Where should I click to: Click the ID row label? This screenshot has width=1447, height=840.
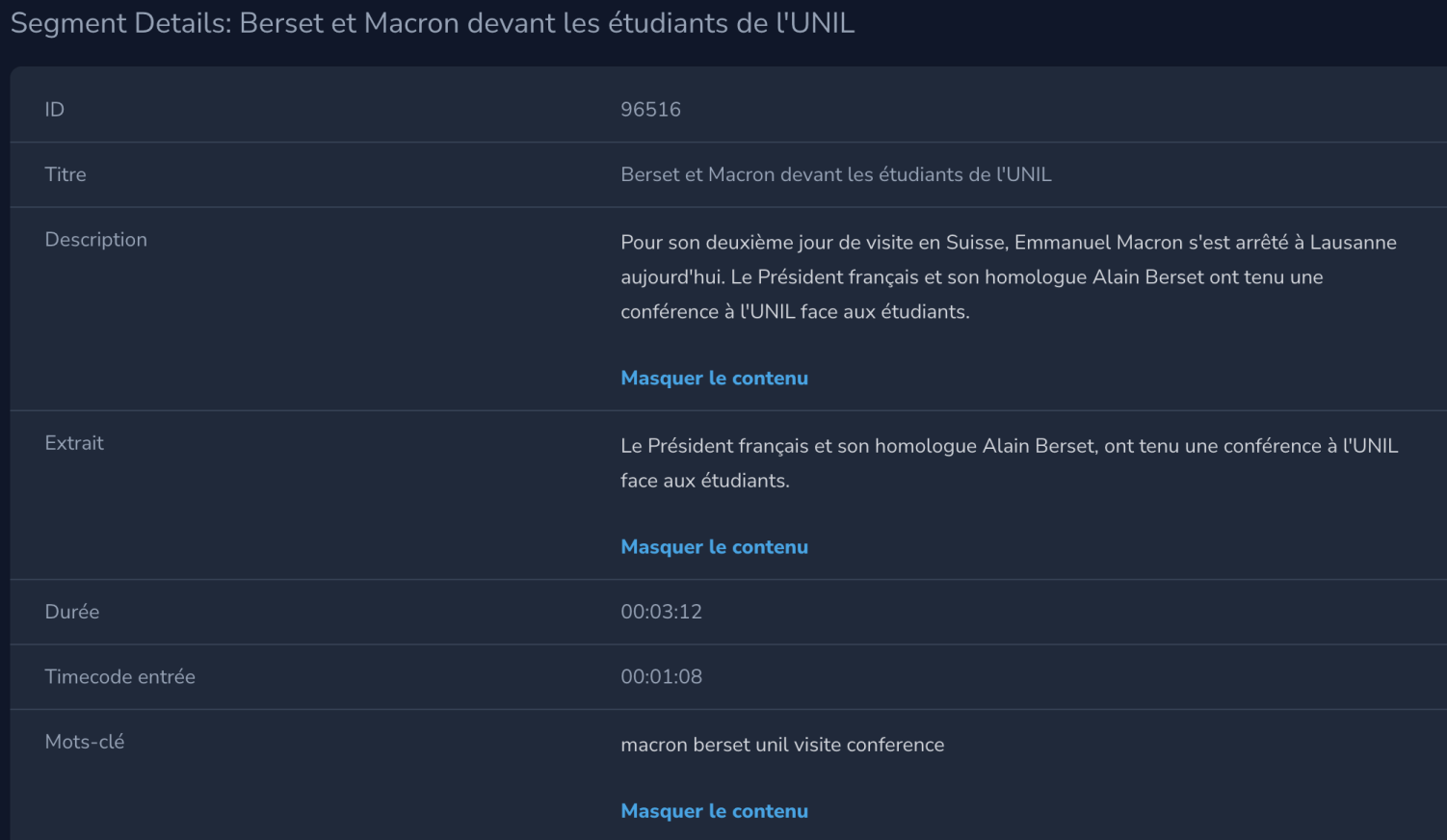[55, 109]
